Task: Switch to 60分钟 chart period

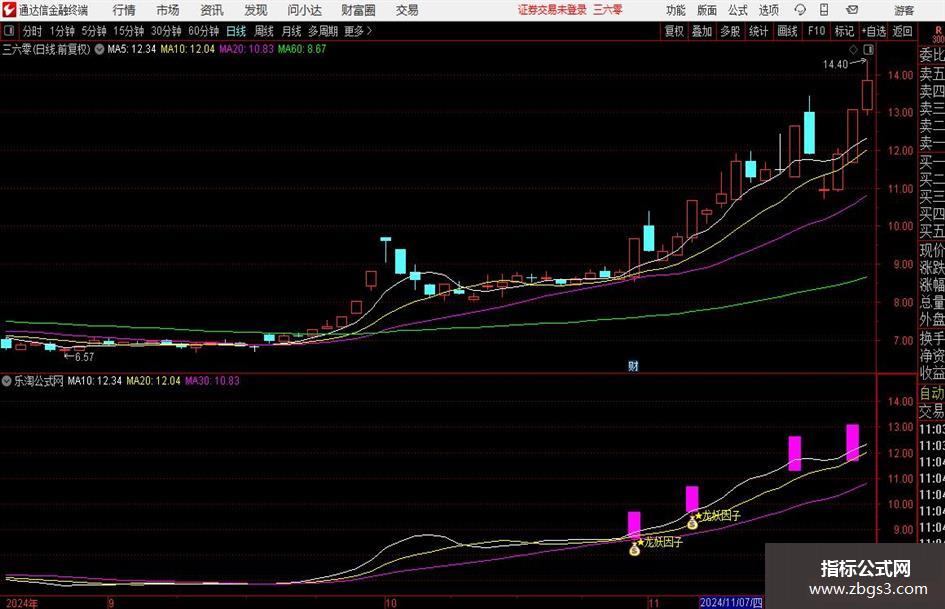Action: click(204, 31)
